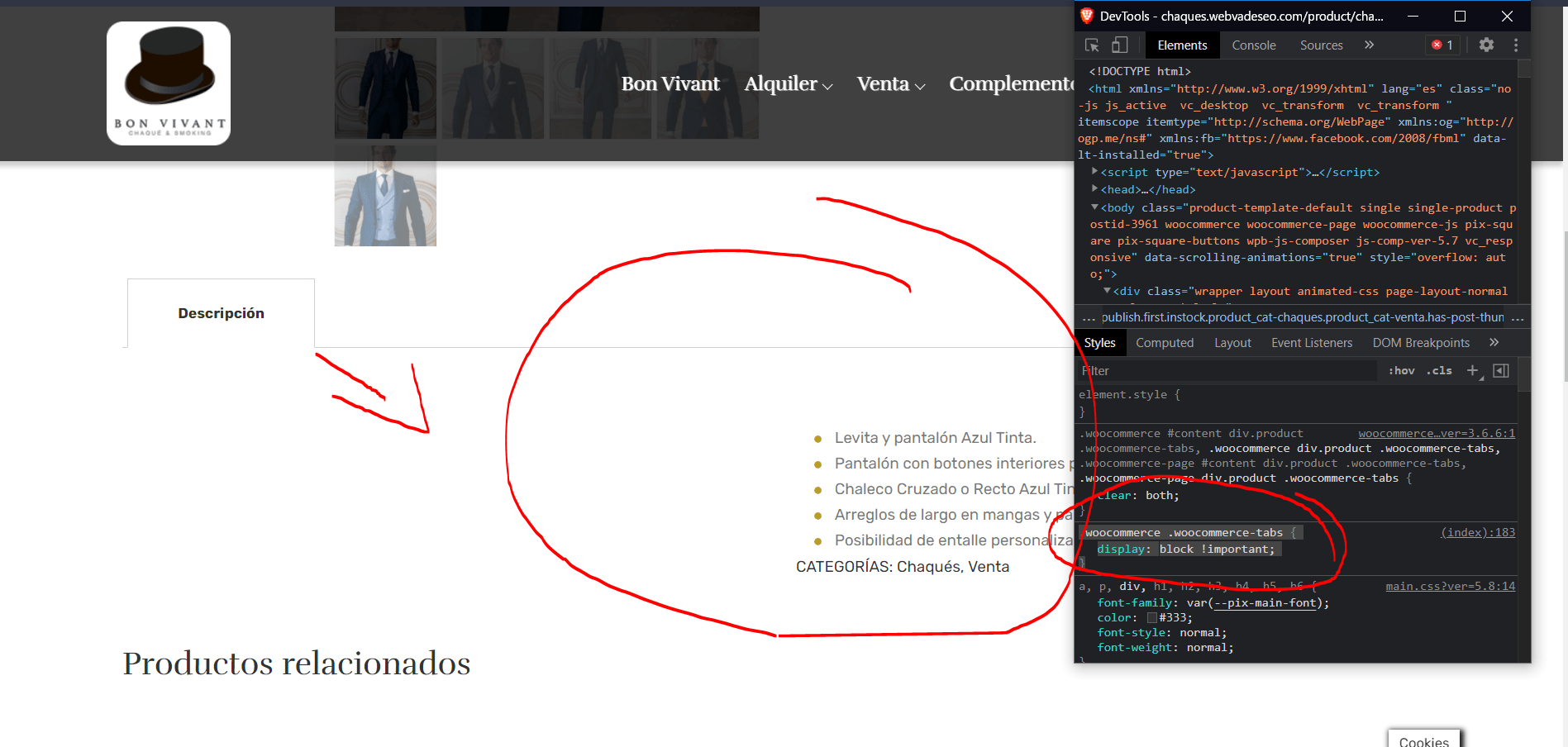Collapse the div.wrapper node in the DOM tree
Image resolution: width=1568 pixels, height=747 pixels.
(x=1108, y=291)
